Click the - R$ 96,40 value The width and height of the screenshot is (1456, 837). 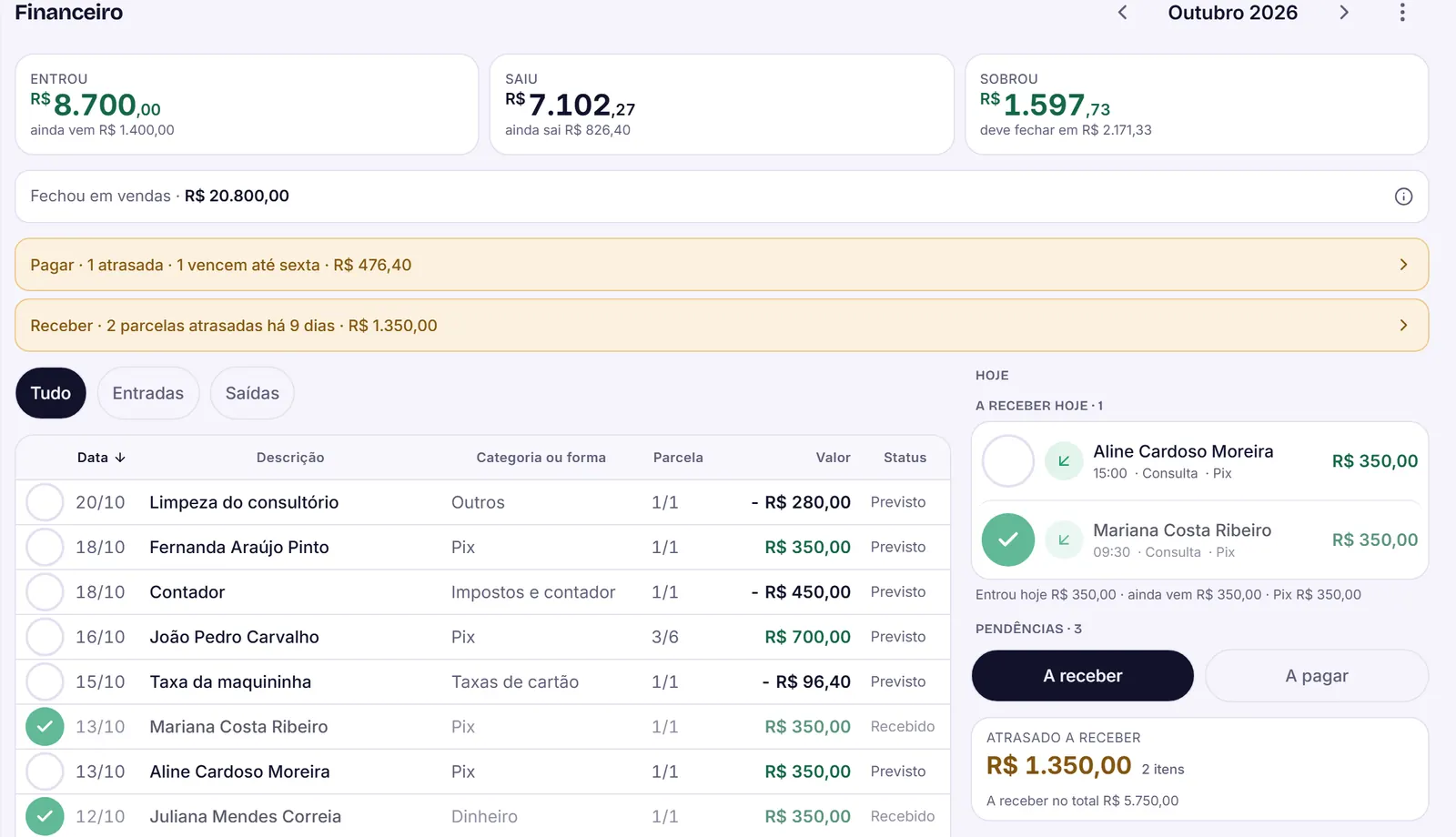(x=806, y=681)
